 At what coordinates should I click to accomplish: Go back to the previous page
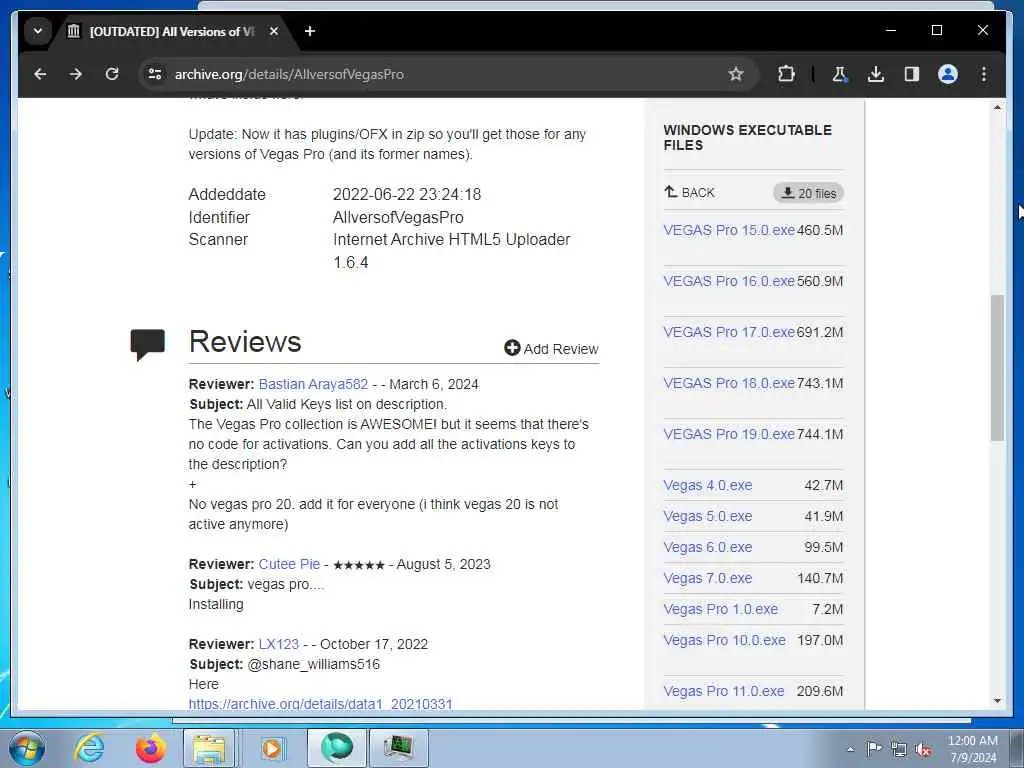click(40, 74)
